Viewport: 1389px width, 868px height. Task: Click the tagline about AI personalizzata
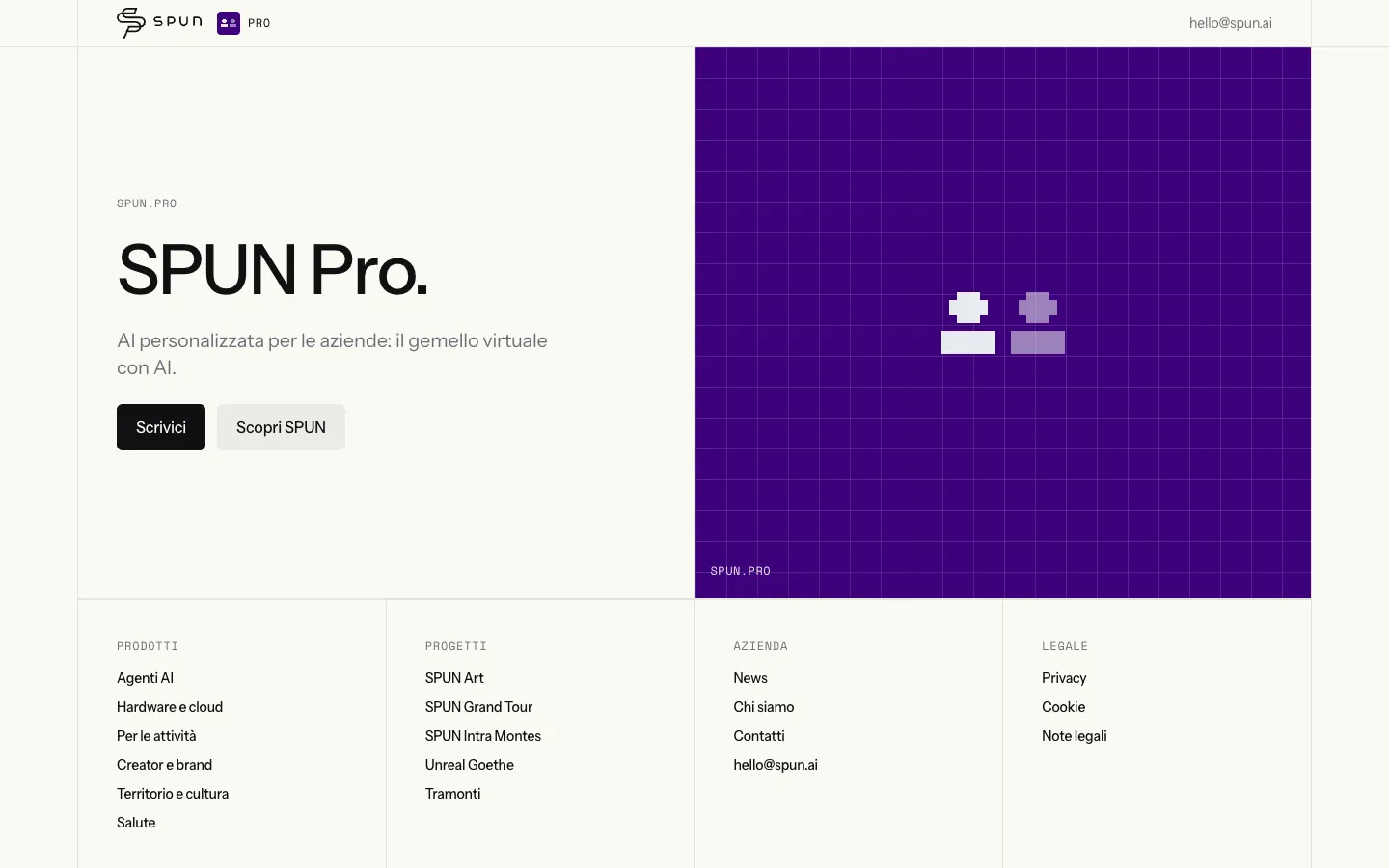point(332,354)
